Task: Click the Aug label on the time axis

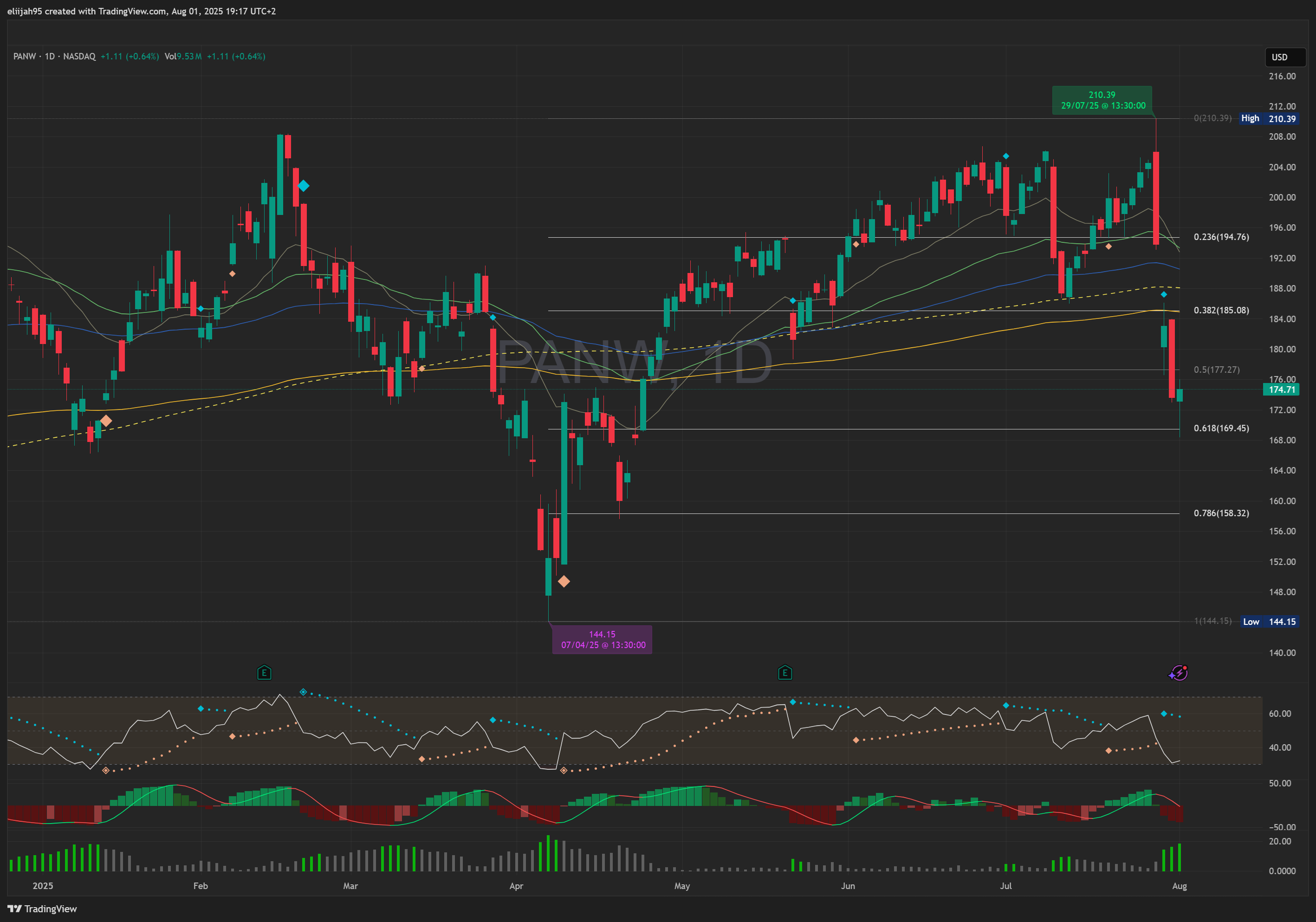Action: click(x=1180, y=886)
